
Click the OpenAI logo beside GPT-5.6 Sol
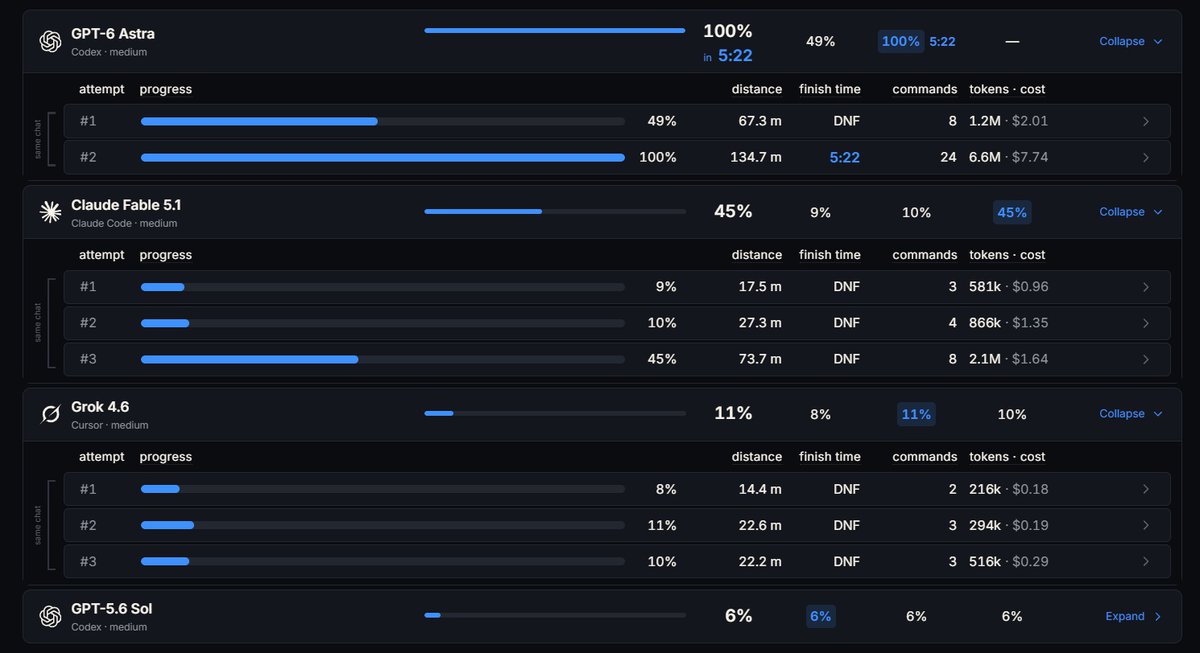coord(50,616)
